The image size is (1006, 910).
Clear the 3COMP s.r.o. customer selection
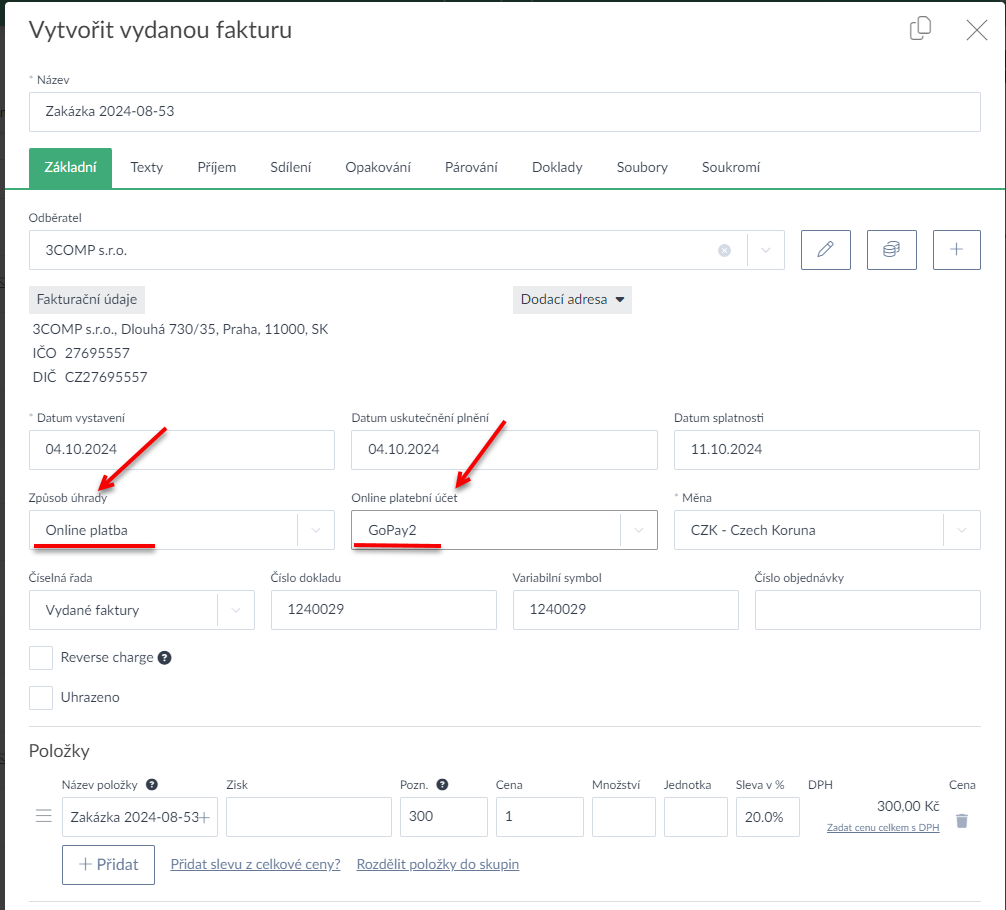point(724,251)
